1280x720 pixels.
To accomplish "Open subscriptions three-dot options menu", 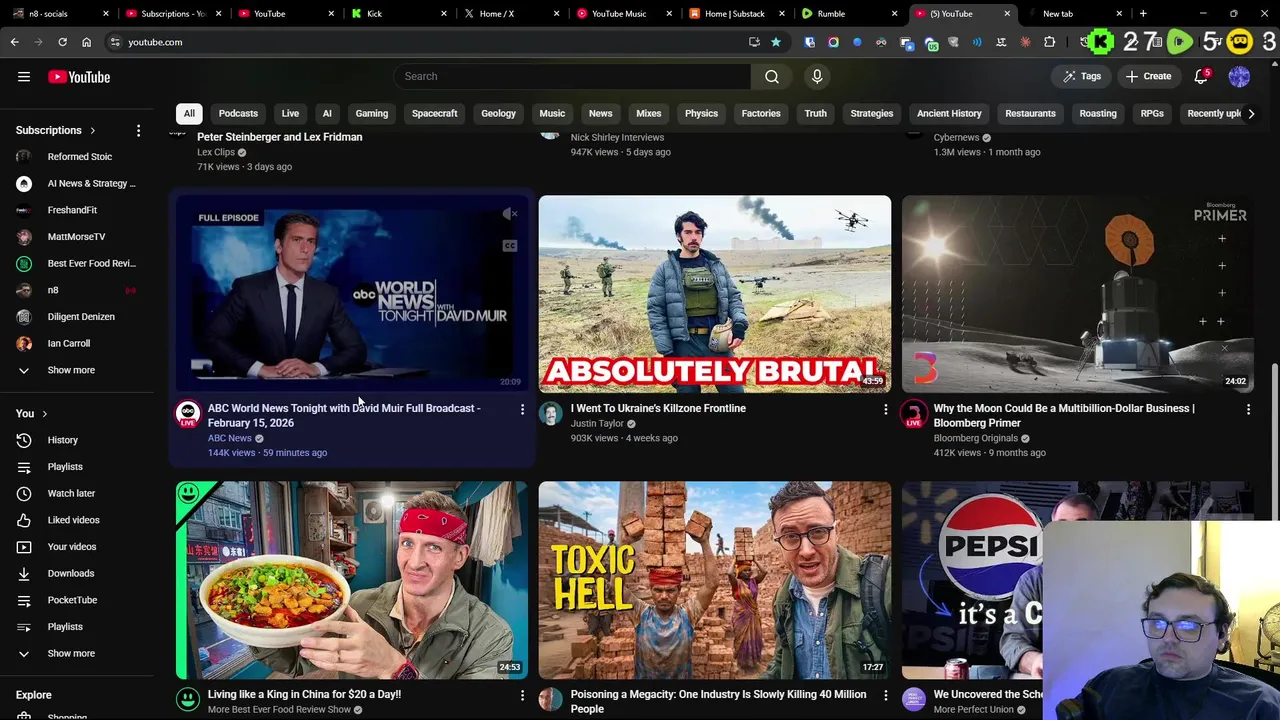I will click(x=138, y=130).
